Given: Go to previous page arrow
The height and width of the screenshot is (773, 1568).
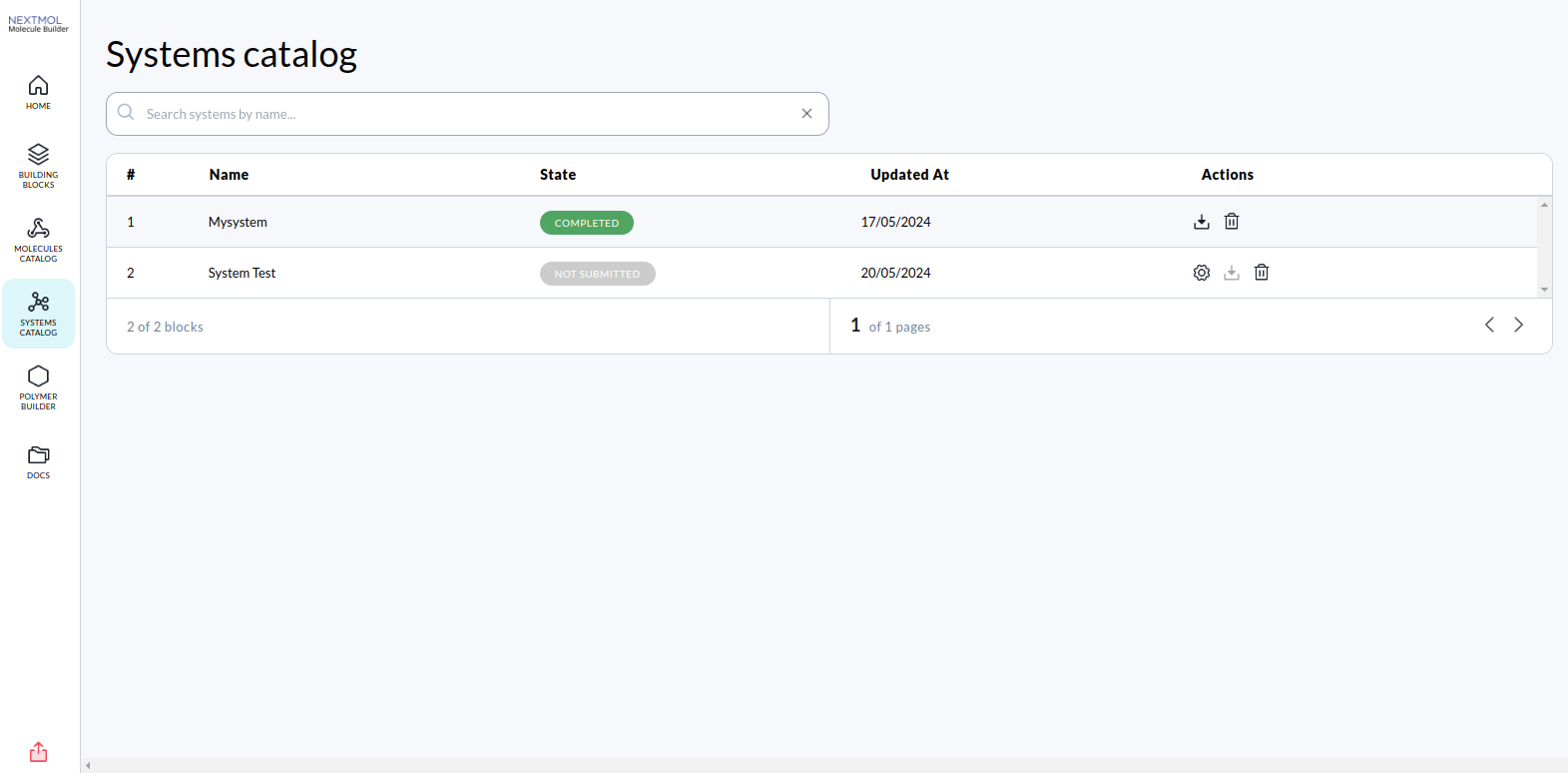Looking at the screenshot, I should 1489,325.
